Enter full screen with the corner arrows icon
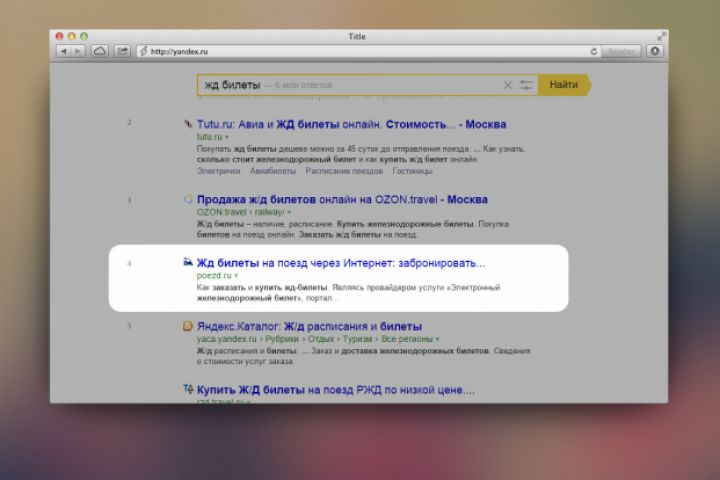Viewport: 720px width, 480px height. pyautogui.click(x=661, y=36)
